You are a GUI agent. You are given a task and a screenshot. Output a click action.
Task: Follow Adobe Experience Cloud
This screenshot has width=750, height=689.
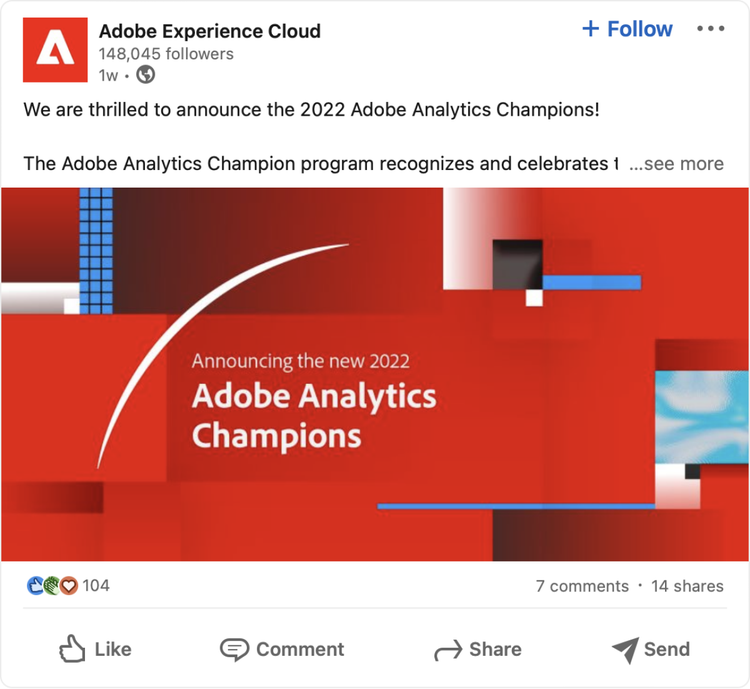click(639, 29)
